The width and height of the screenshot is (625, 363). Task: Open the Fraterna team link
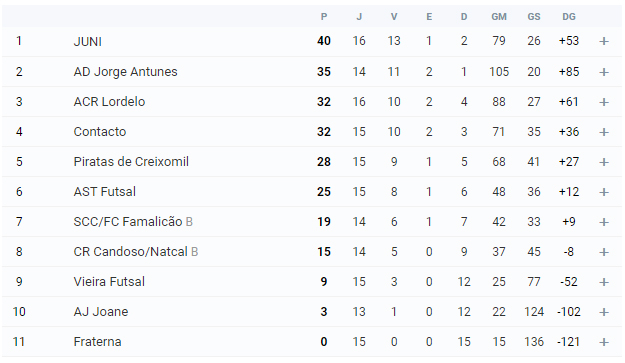[97, 342]
